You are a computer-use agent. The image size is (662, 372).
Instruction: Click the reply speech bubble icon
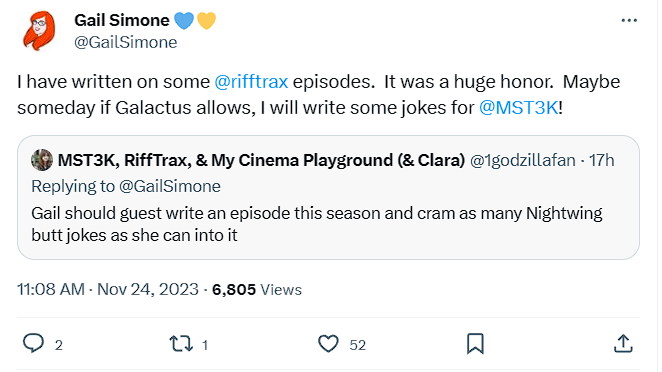pos(33,343)
